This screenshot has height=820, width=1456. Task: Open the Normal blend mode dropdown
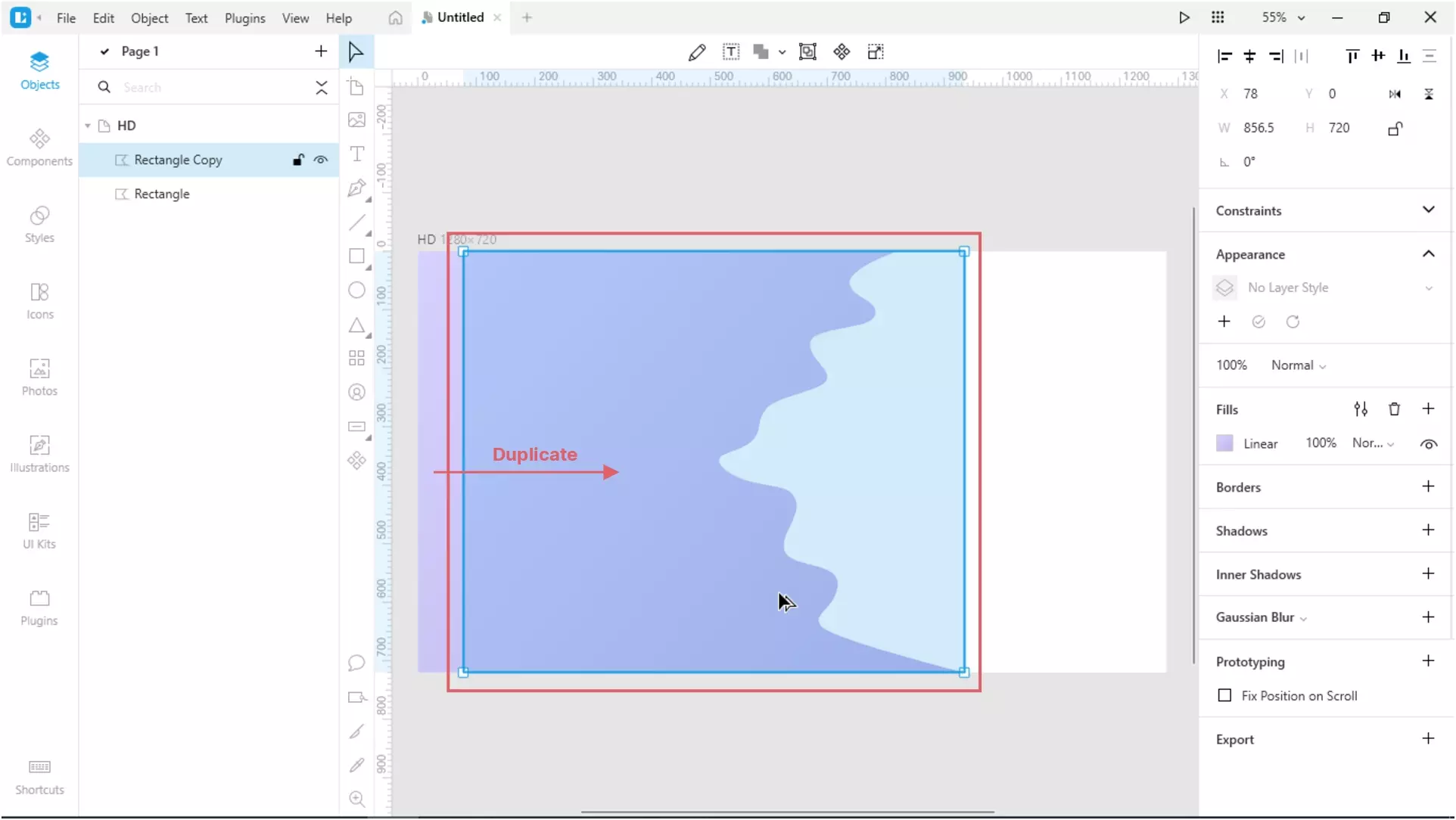[x=1299, y=366]
